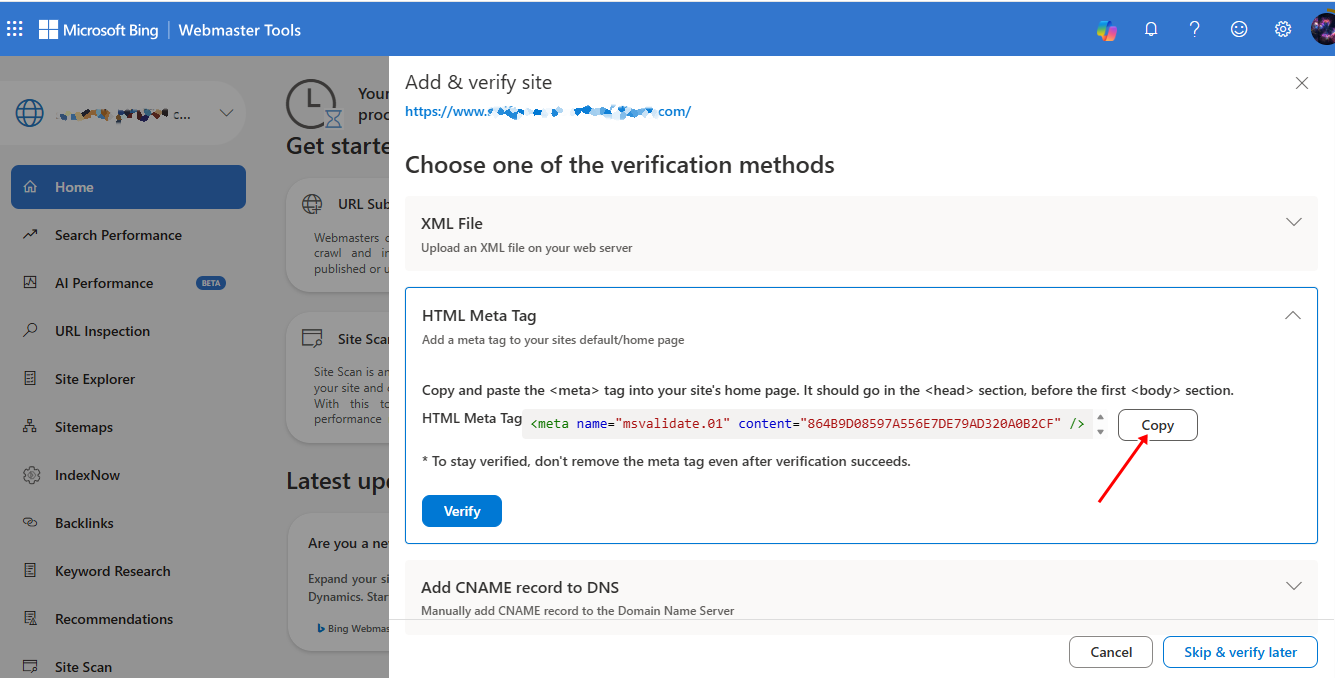Click the BETA badge beside AI Performance
The image size is (1335, 678).
(211, 283)
